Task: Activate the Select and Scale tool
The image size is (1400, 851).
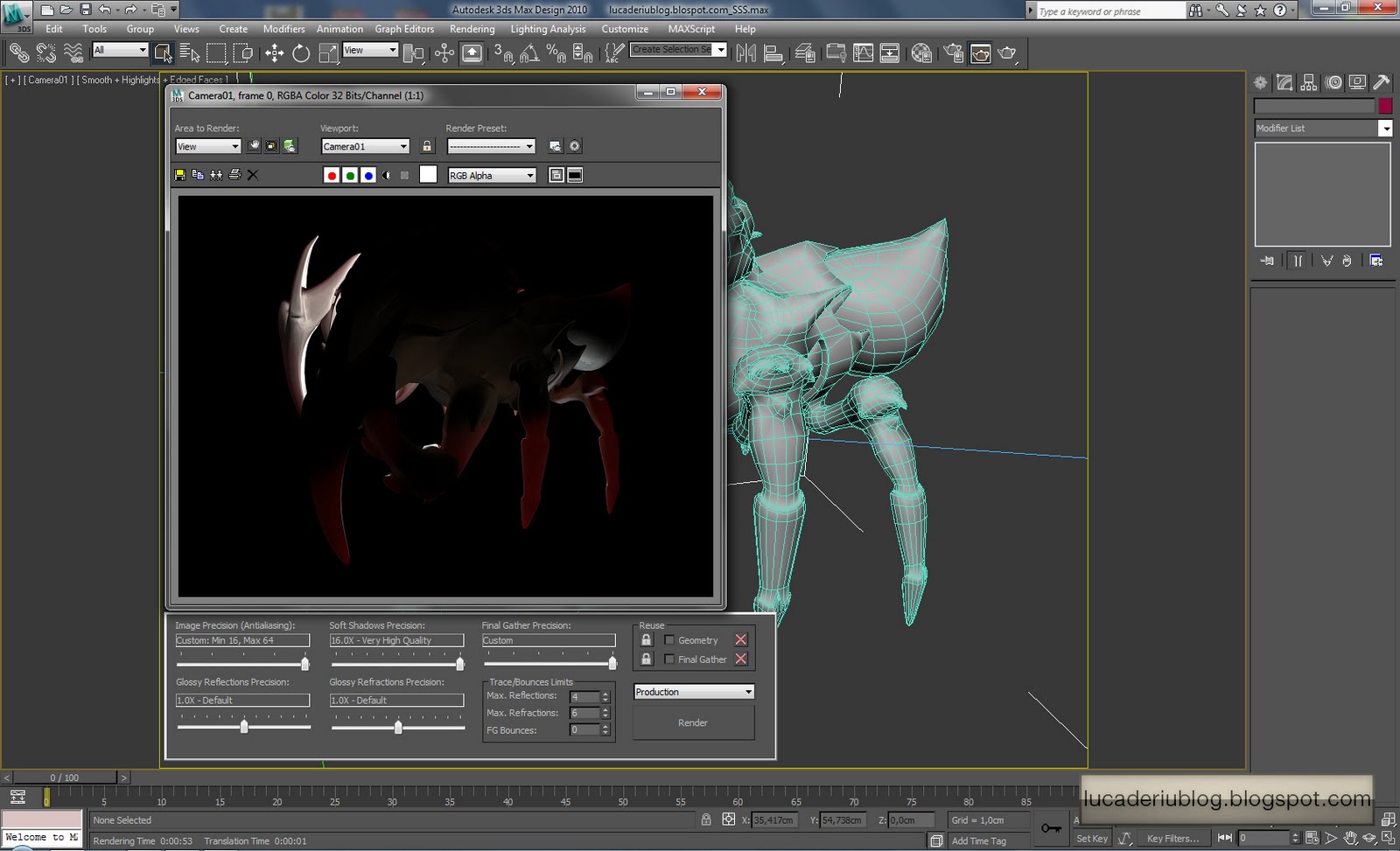Action: (x=328, y=53)
